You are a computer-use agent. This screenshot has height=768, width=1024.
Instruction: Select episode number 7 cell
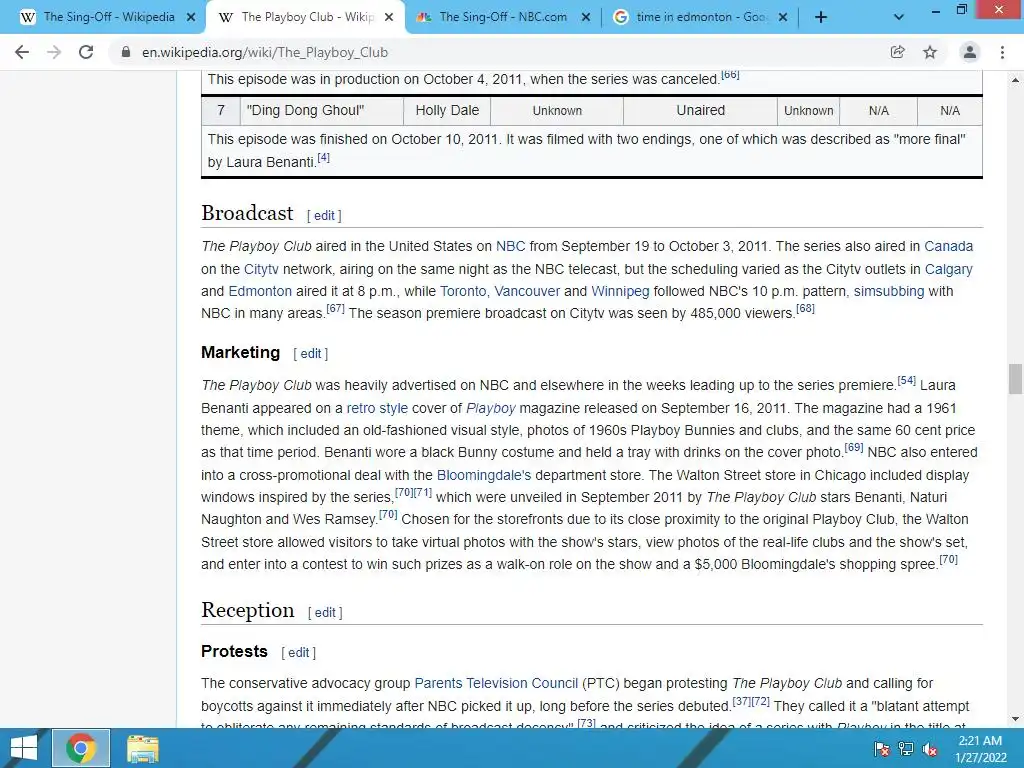[221, 110]
